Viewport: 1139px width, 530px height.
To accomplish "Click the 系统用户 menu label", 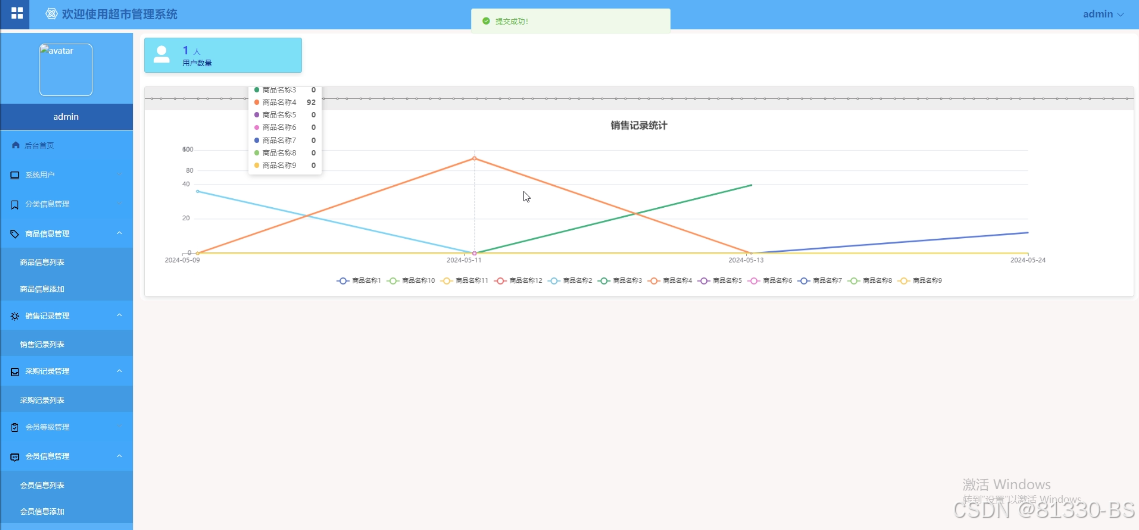I will tap(40, 175).
